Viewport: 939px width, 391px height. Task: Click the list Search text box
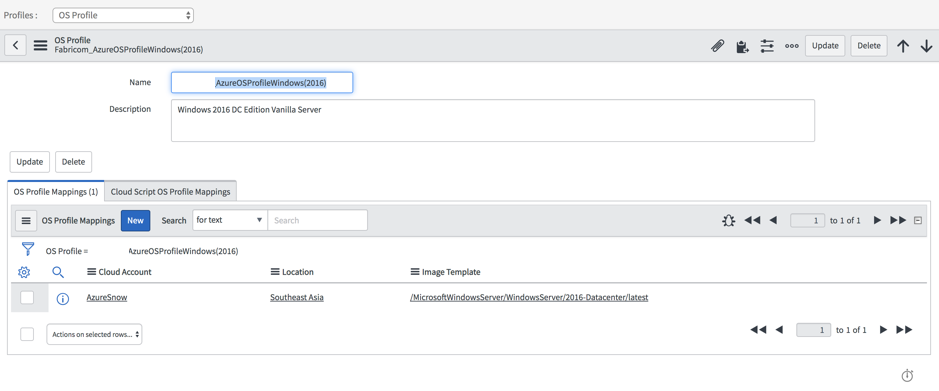point(317,220)
